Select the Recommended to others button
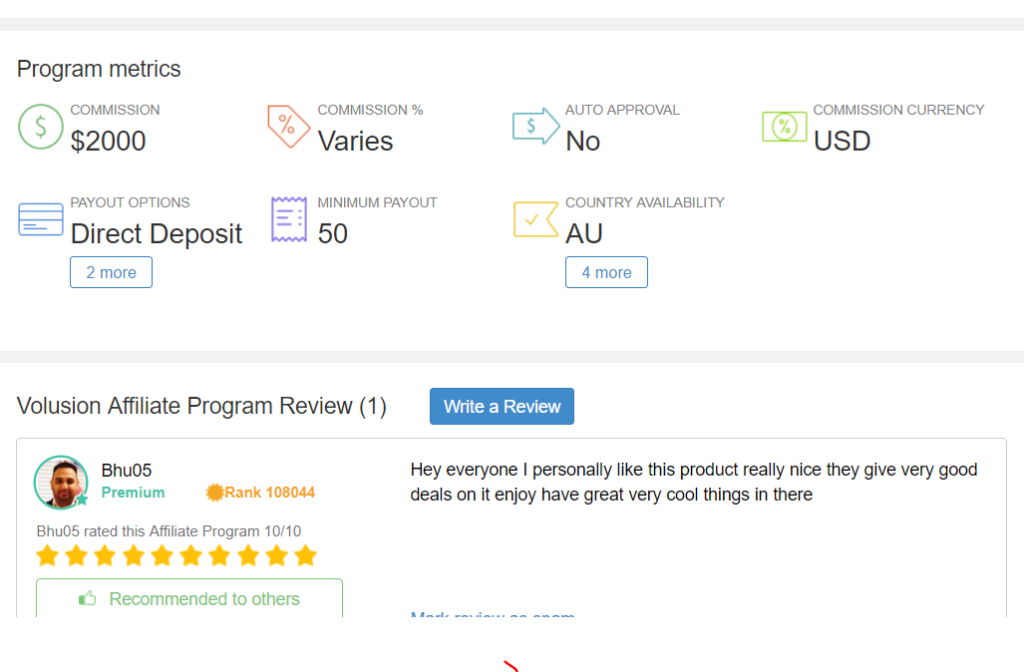This screenshot has height=672, width=1024. (189, 598)
